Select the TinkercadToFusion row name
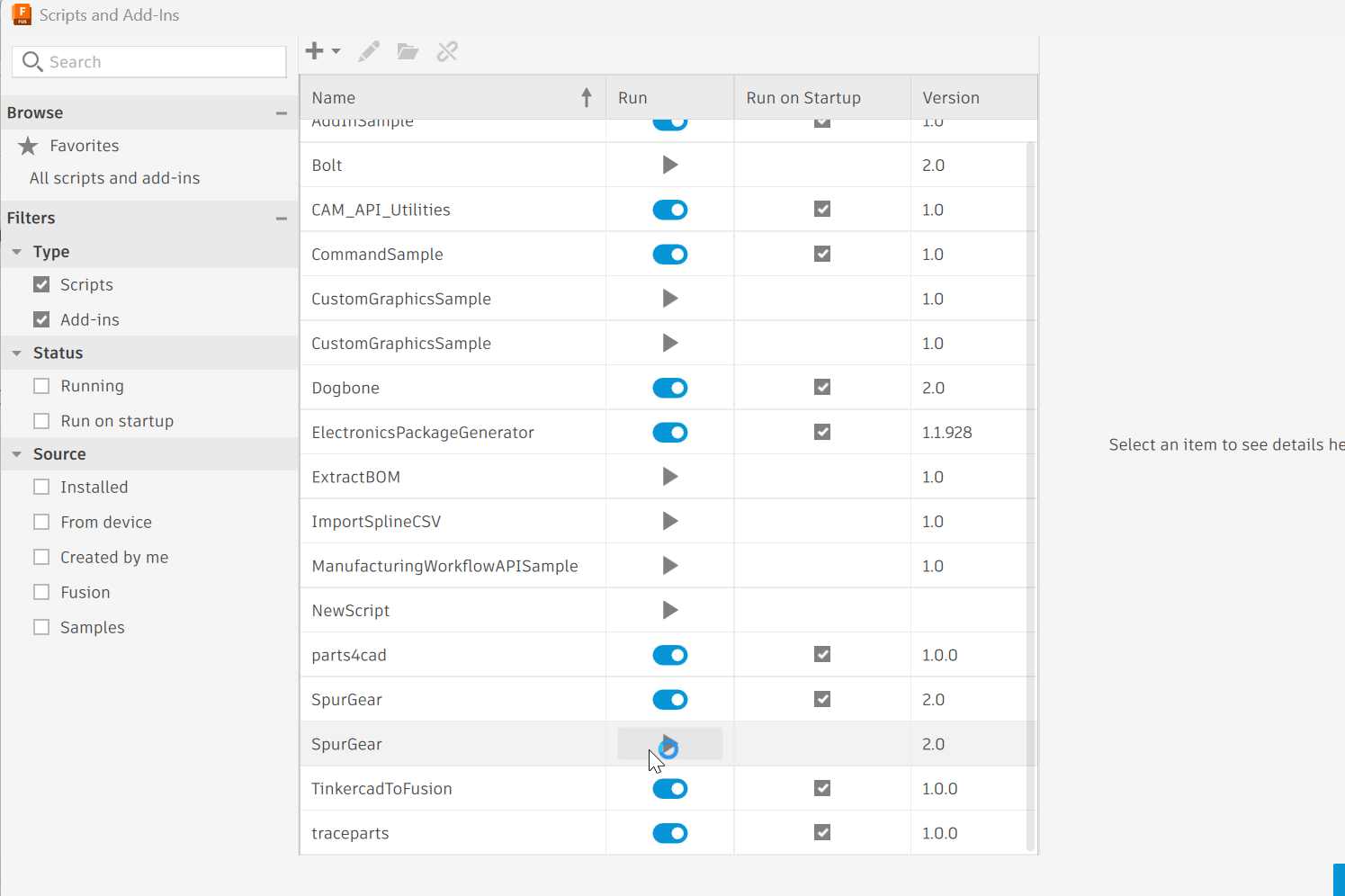The width and height of the screenshot is (1345, 896). tap(381, 789)
